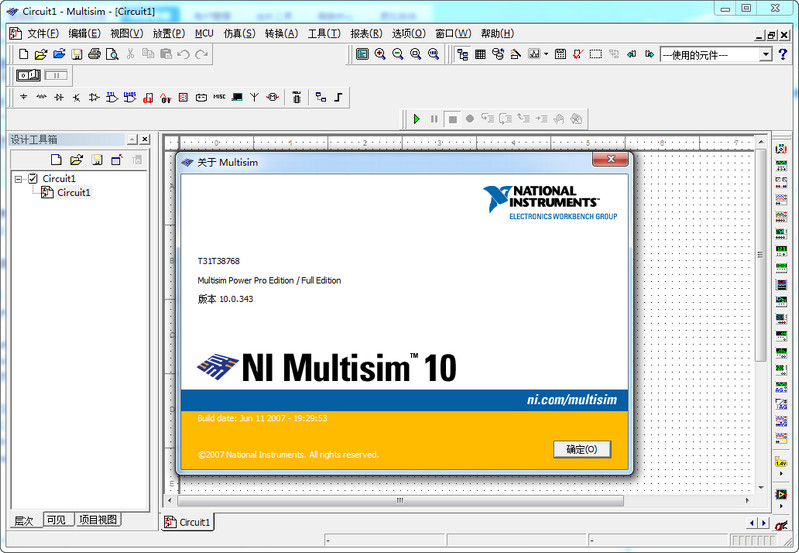799x553 pixels.
Task: Select the 1.4v measurement probe instrument
Action: point(781,462)
